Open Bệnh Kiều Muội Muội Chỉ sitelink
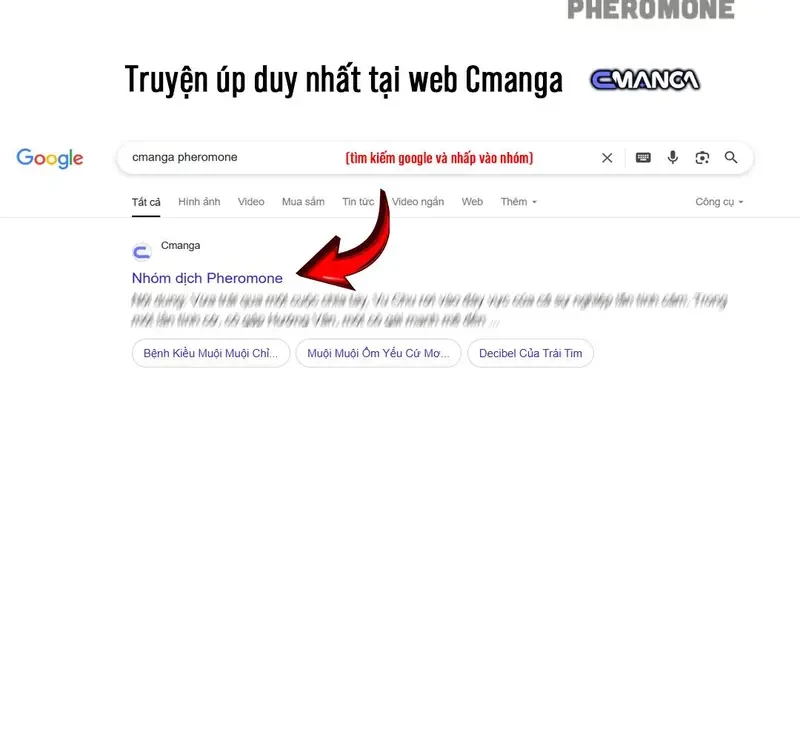The image size is (800, 741). pos(211,353)
